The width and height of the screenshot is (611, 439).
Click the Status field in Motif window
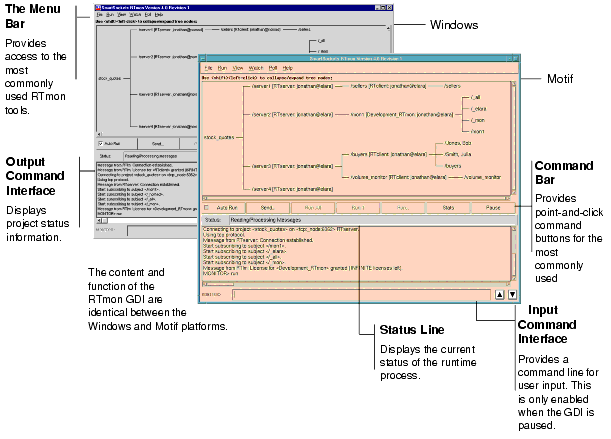coord(372,220)
